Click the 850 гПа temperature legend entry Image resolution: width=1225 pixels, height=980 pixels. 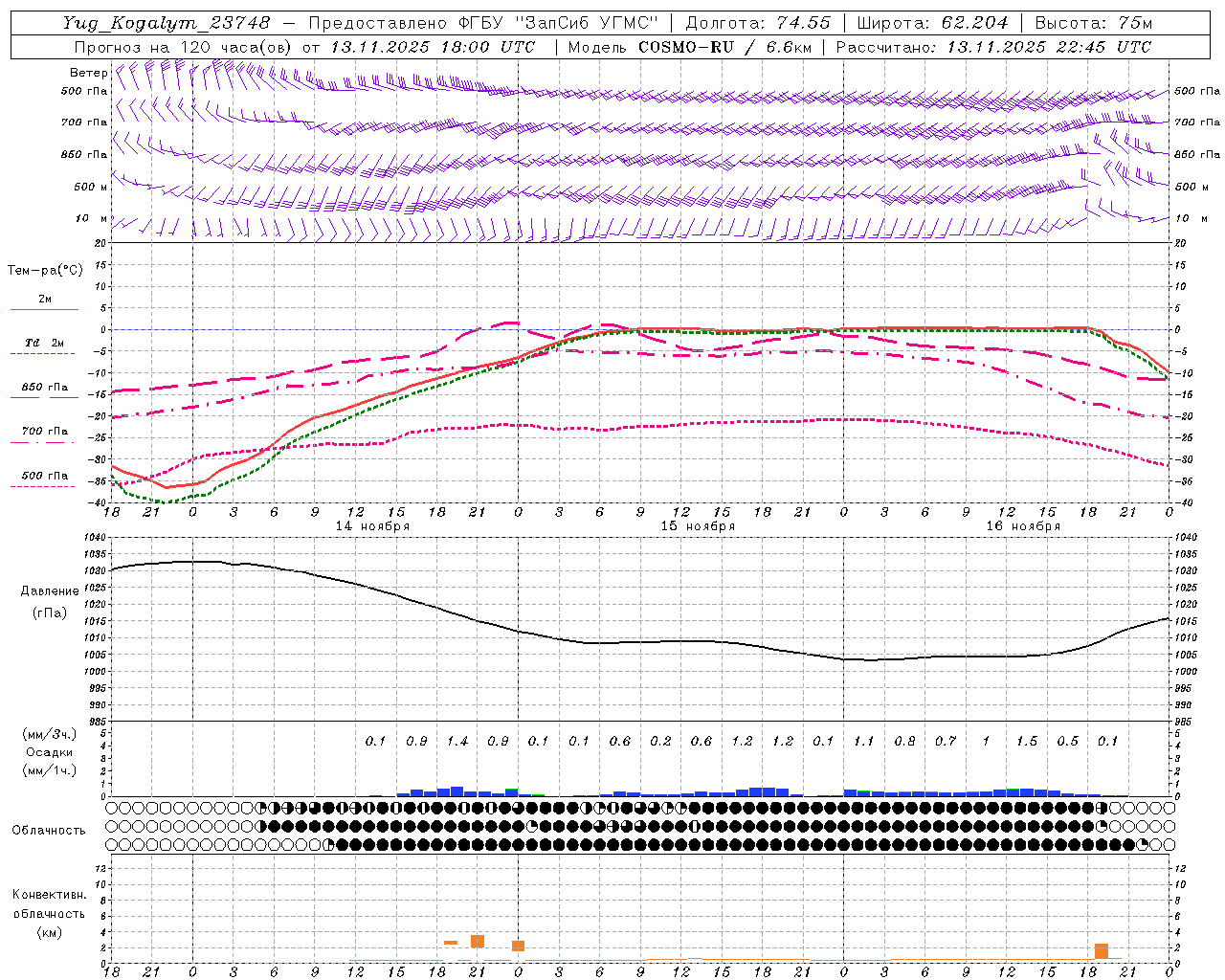[44, 388]
